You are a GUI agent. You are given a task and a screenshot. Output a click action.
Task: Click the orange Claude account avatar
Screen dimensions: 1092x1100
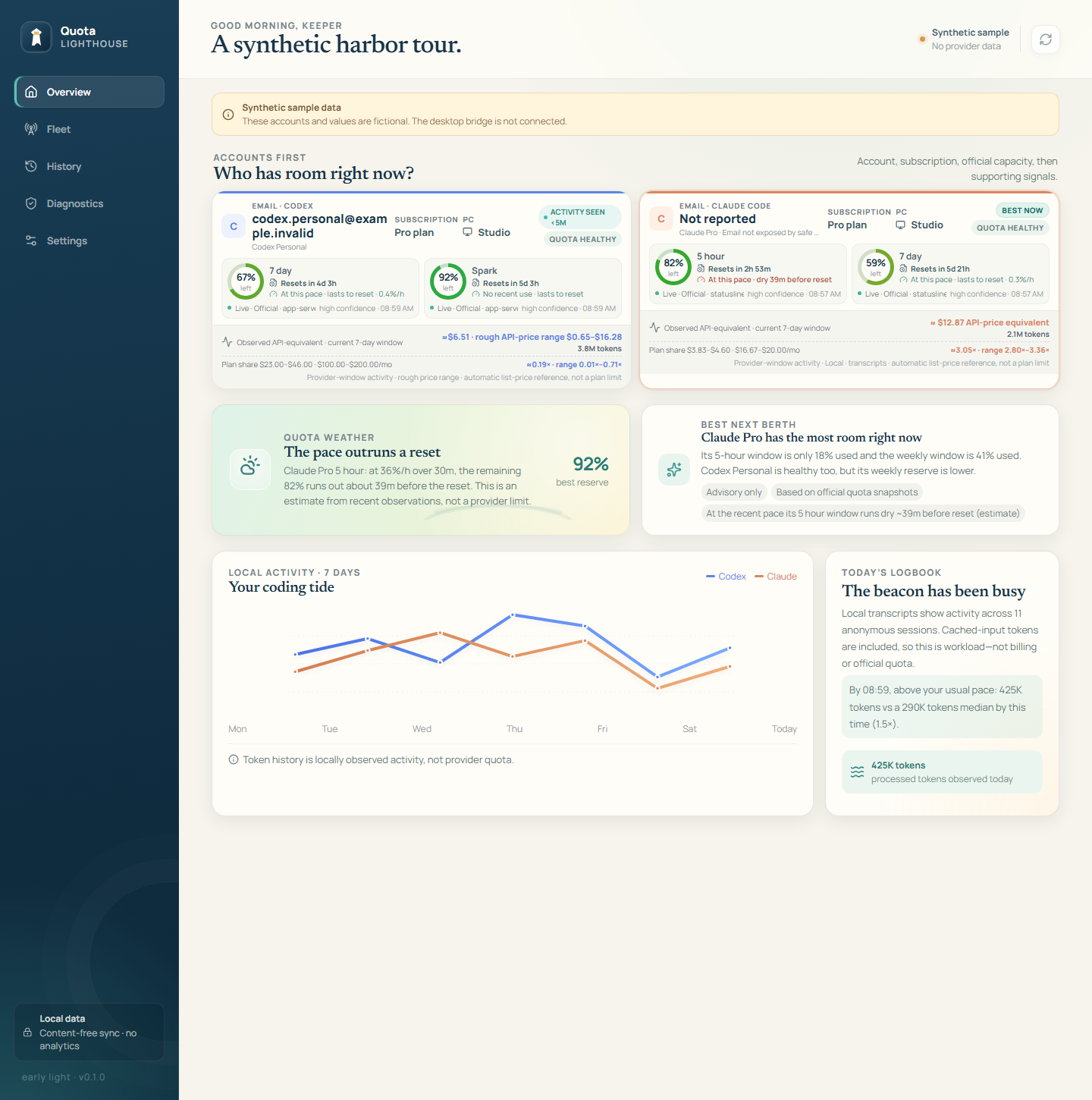point(661,218)
